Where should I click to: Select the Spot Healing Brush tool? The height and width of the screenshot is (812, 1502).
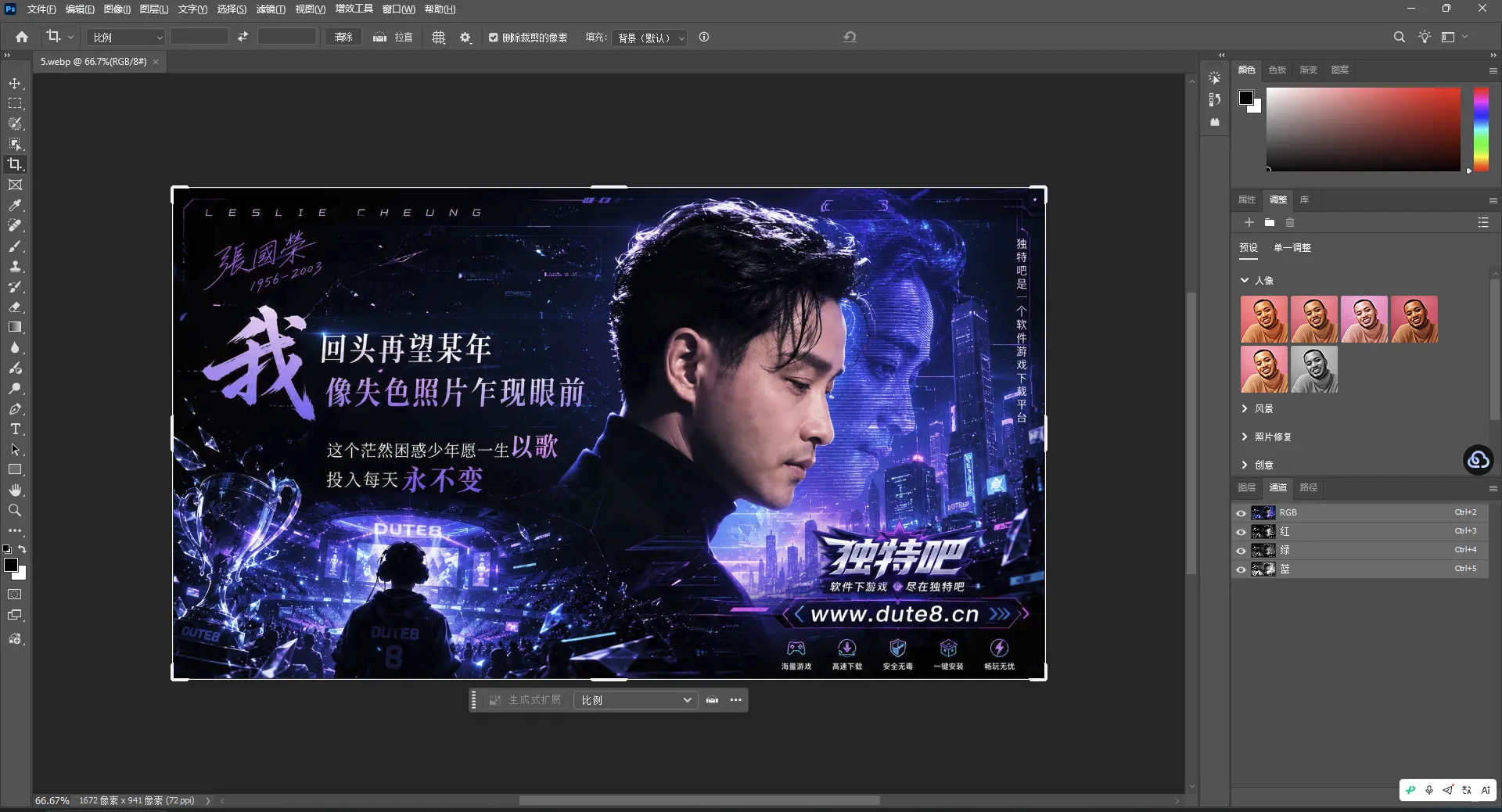[15, 225]
